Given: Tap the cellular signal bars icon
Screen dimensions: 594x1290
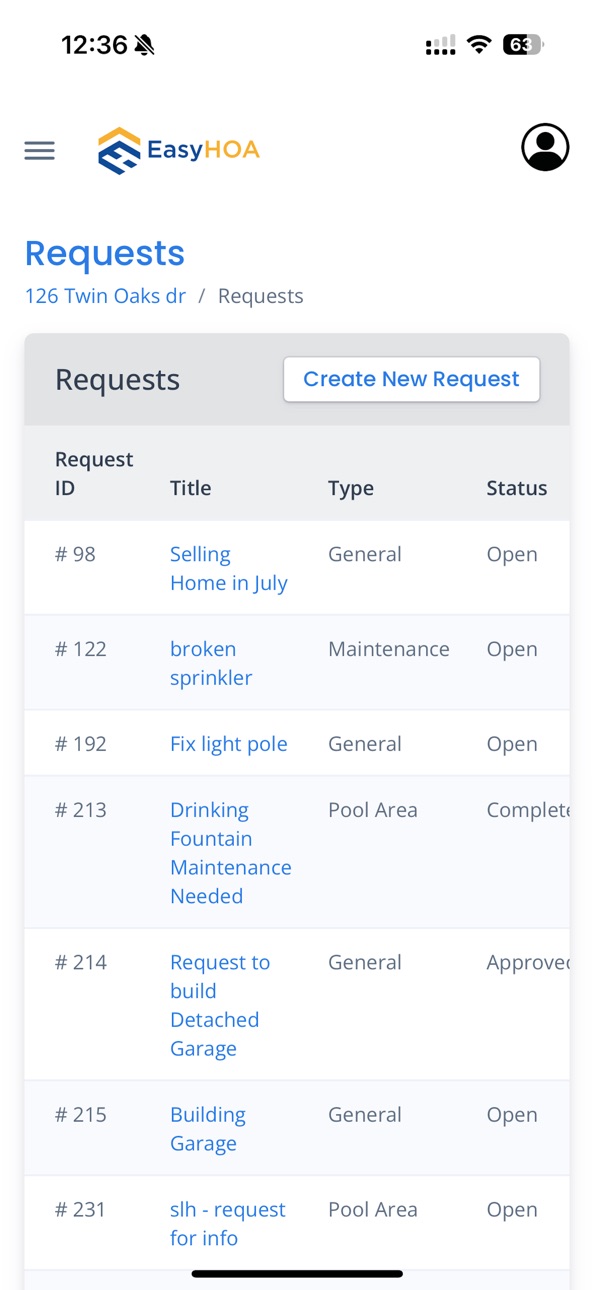Looking at the screenshot, I should coord(440,45).
